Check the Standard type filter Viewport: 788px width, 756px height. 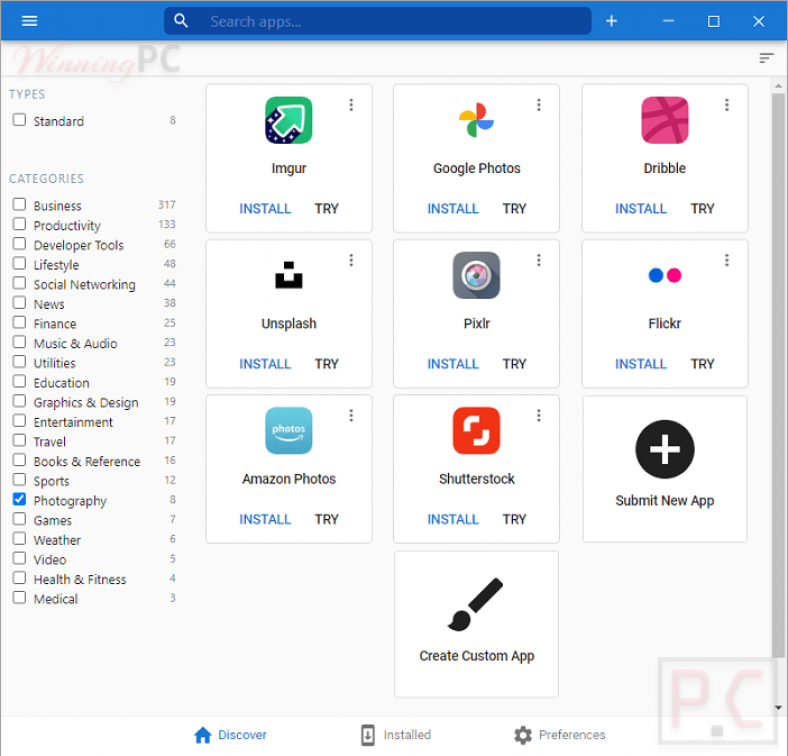click(x=19, y=120)
